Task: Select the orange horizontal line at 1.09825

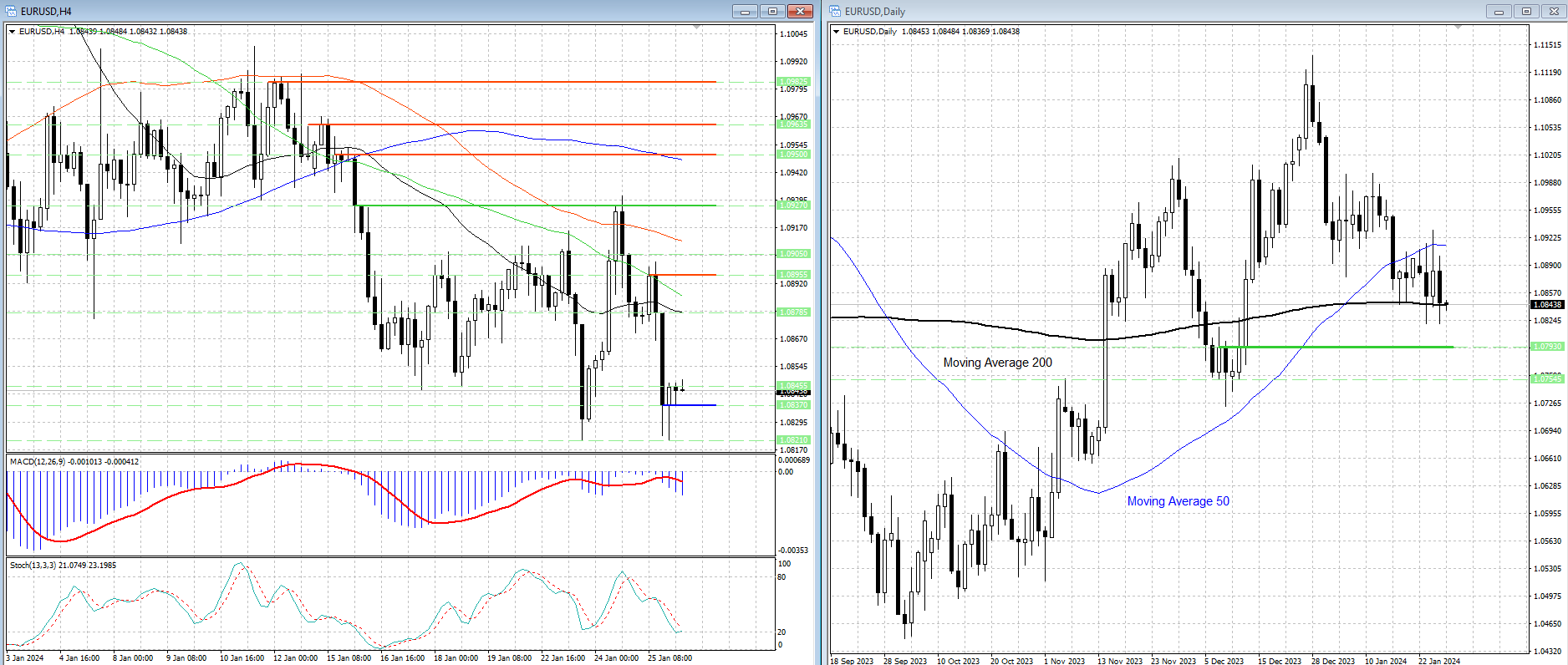Action: click(x=492, y=82)
